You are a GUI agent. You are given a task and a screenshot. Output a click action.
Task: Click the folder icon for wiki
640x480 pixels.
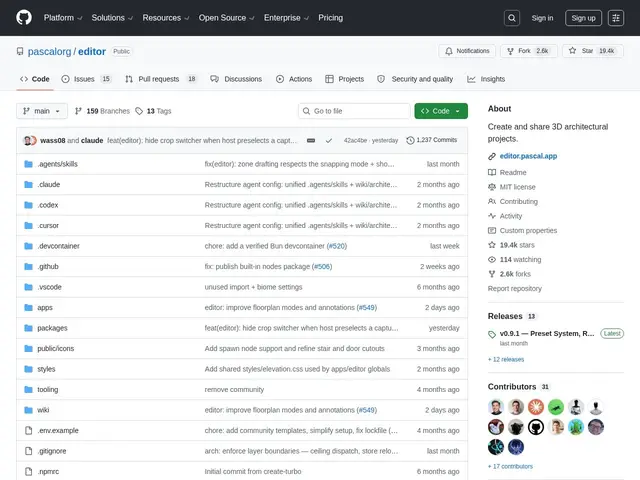(28, 410)
